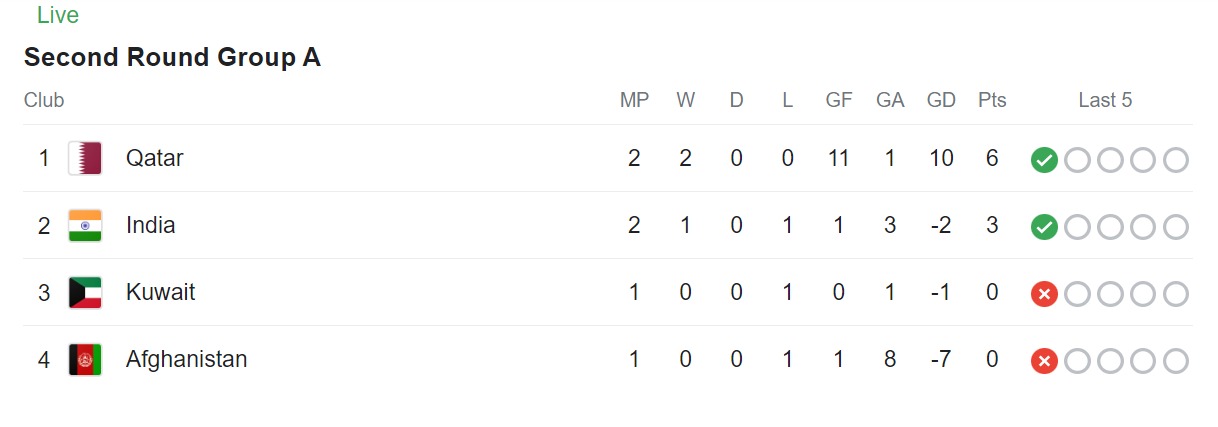Click the Pts column header
Screen dimensions: 1218x427
coord(992,101)
